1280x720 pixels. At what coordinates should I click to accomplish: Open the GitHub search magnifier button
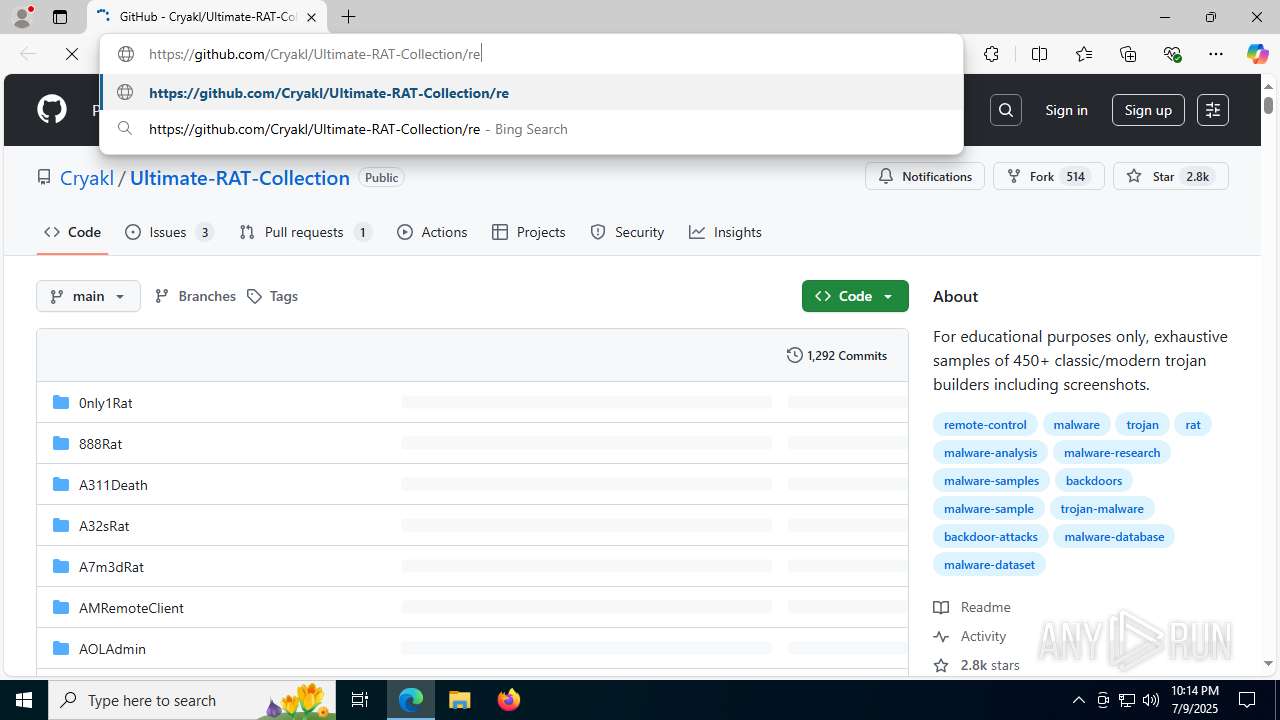1006,110
